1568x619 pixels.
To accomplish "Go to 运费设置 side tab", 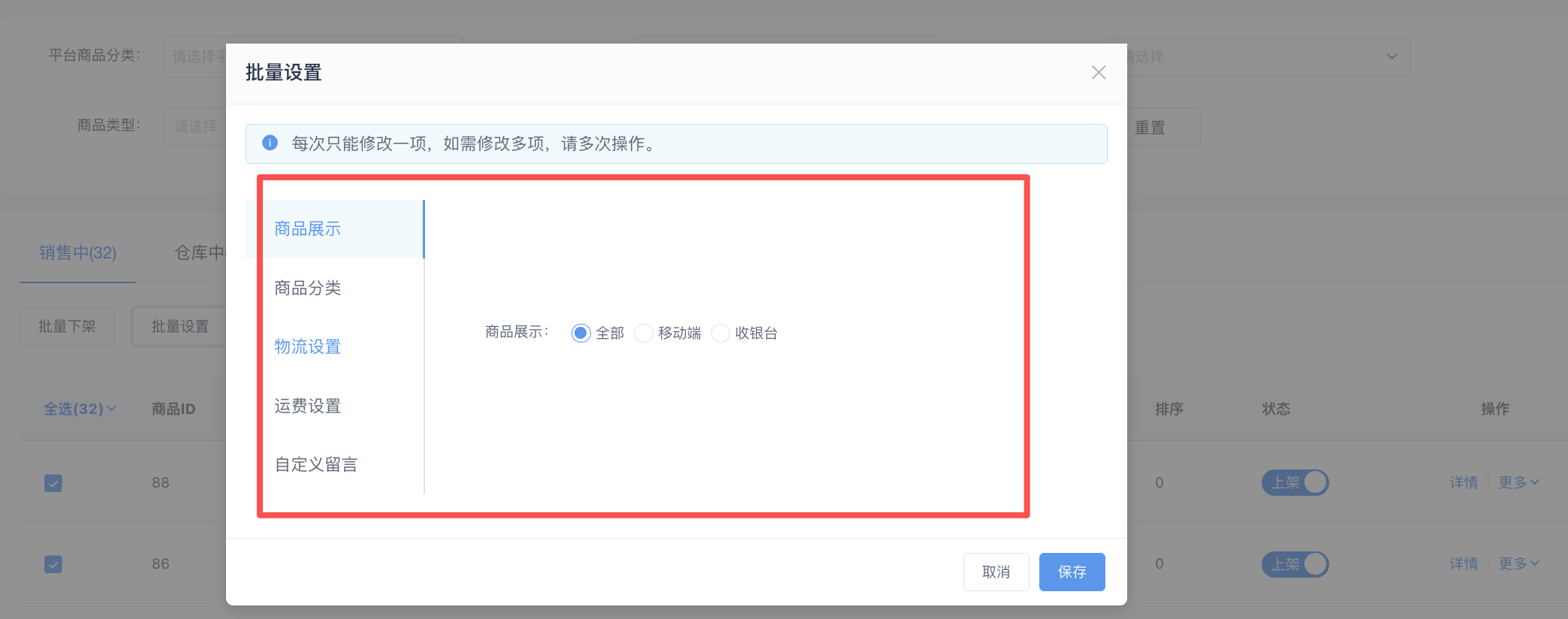I will point(335,406).
